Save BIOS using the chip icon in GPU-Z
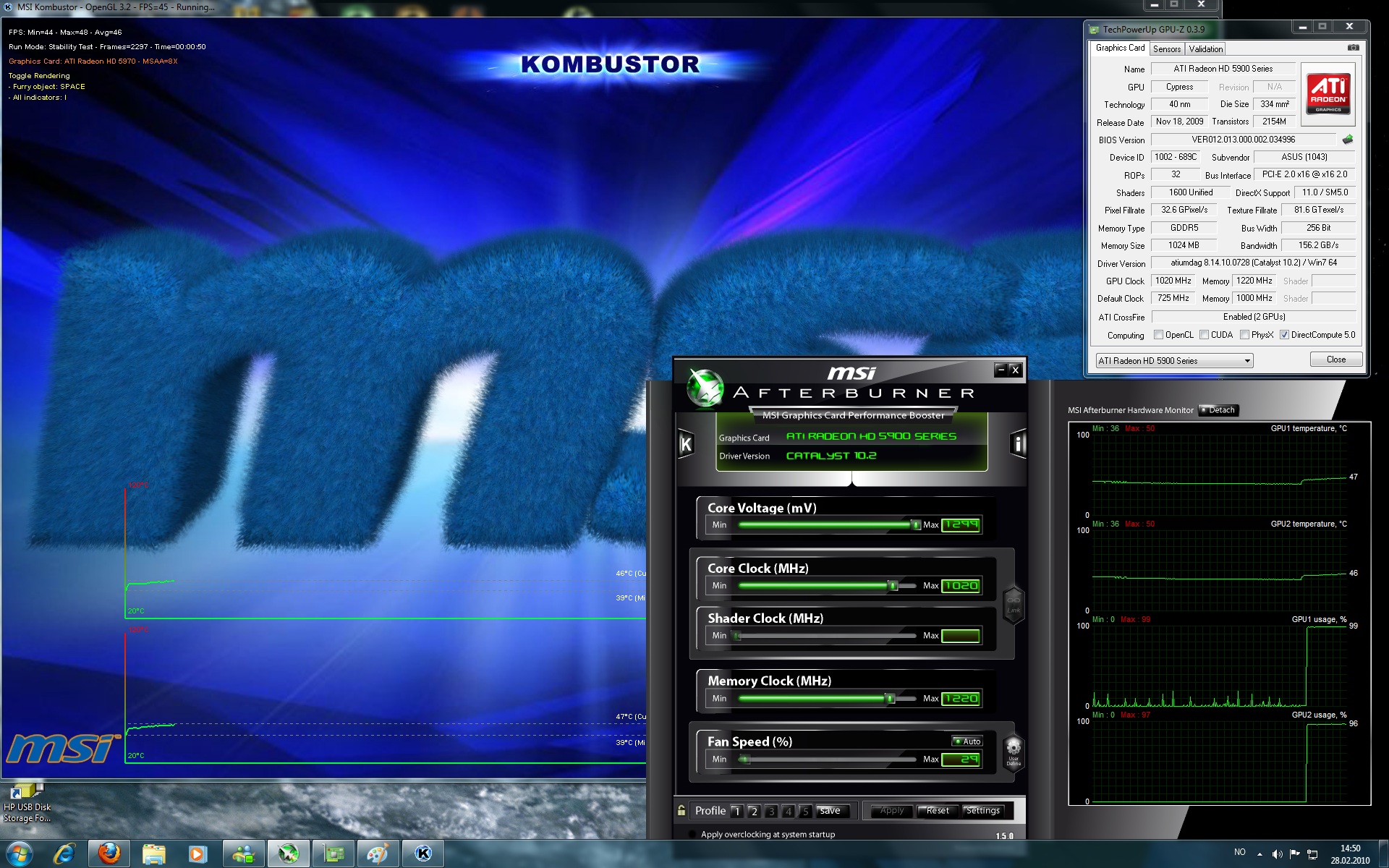The image size is (1389, 868). tap(1348, 140)
